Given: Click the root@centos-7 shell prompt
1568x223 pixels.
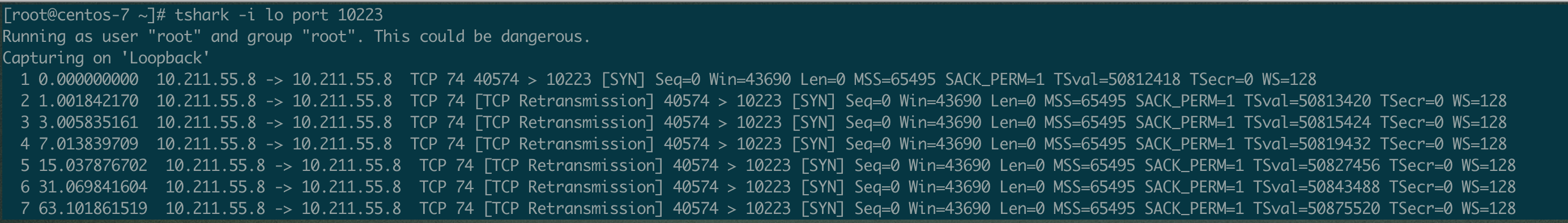Looking at the screenshot, I should (84, 15).
